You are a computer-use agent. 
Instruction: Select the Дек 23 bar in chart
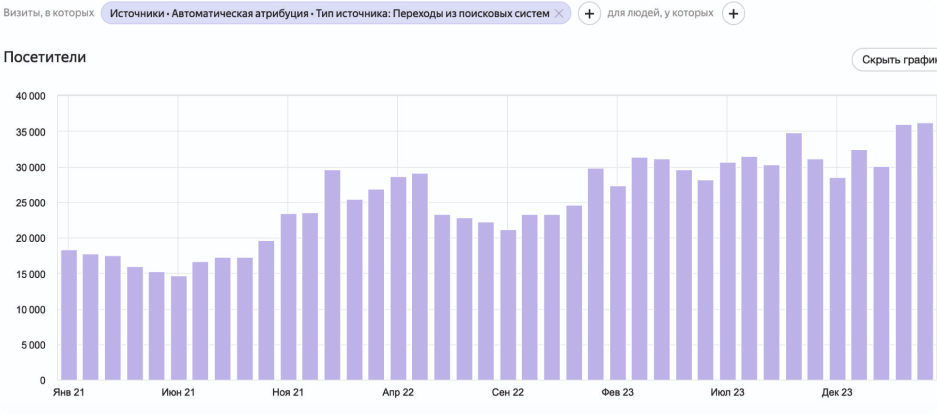837,279
